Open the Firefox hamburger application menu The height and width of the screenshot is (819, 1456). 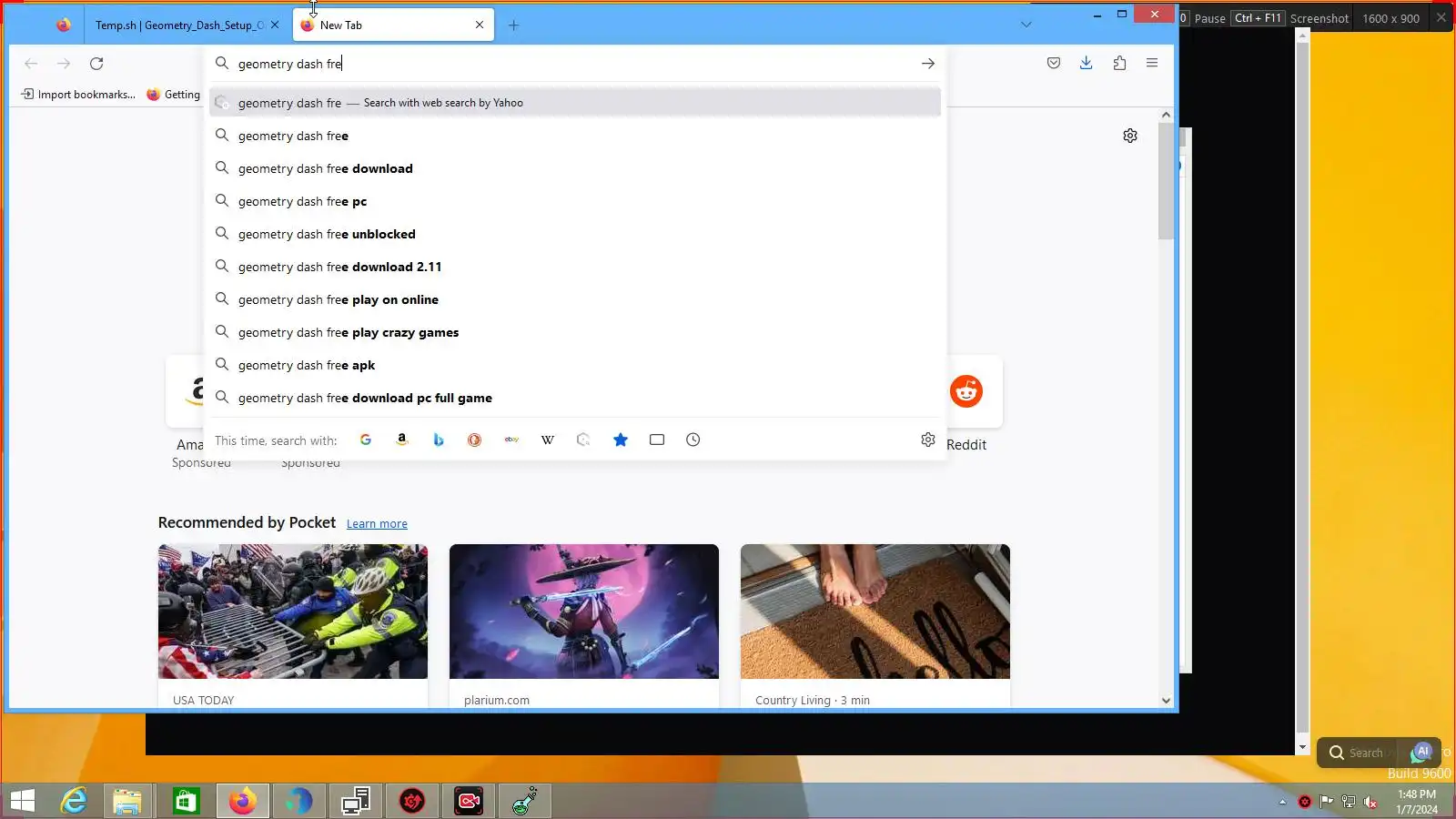click(1152, 63)
